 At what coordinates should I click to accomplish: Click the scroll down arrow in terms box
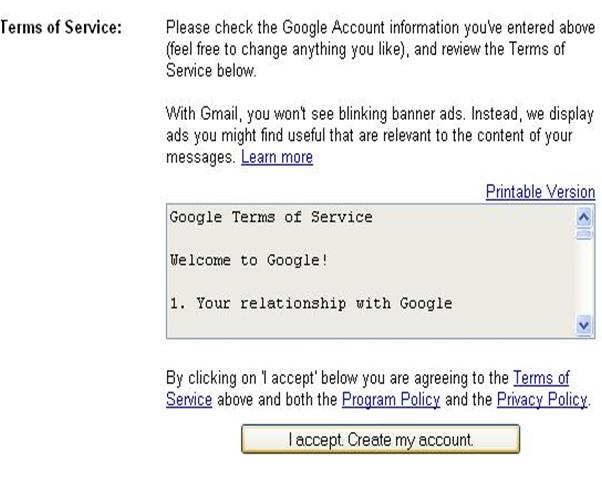pos(585,325)
